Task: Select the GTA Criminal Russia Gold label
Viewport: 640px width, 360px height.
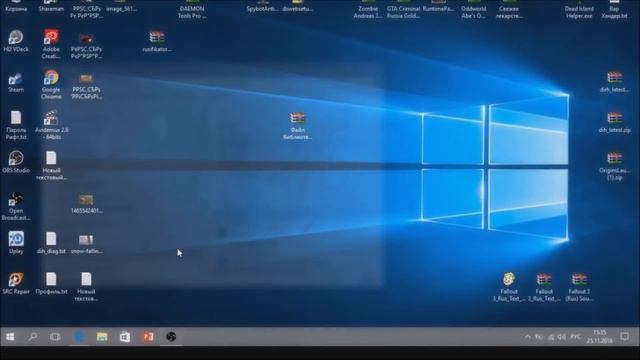Action: pyautogui.click(x=403, y=12)
